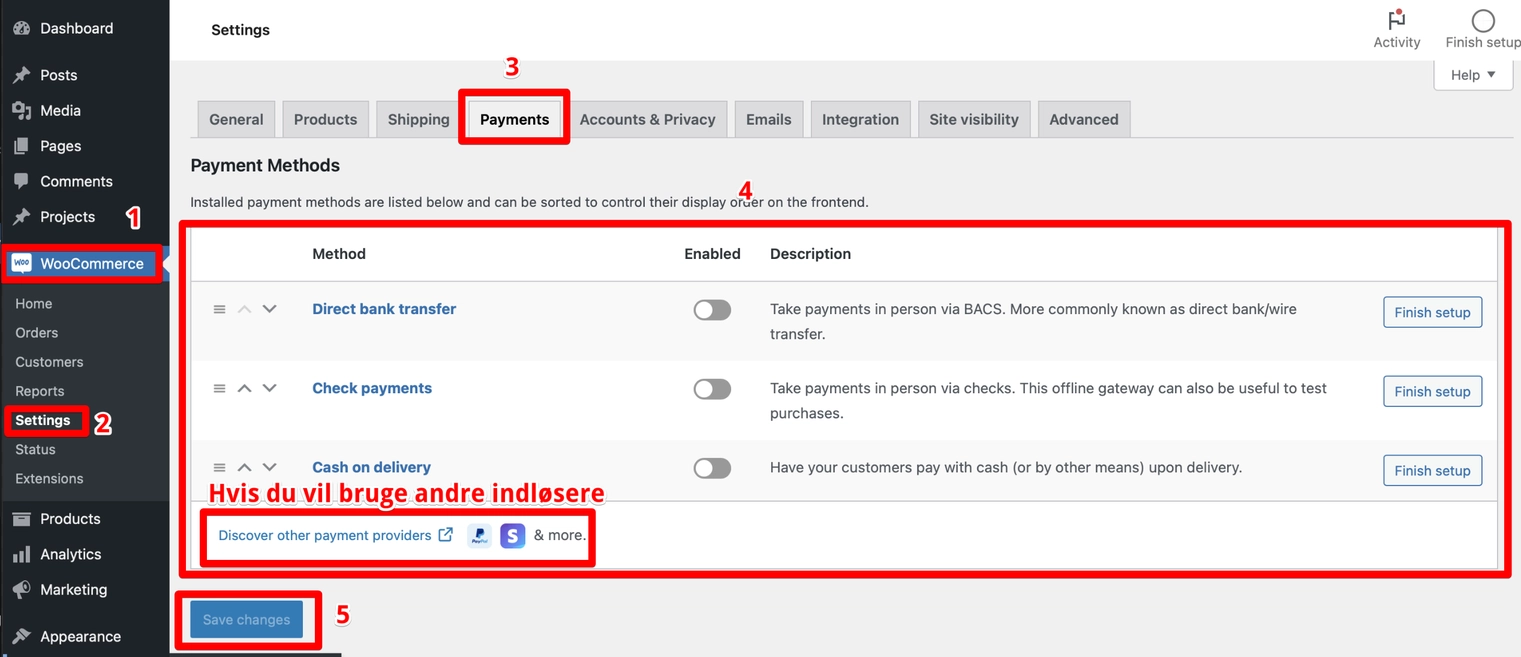Image resolution: width=1521 pixels, height=657 pixels.
Task: Click the Activity flag icon
Action: click(1396, 20)
